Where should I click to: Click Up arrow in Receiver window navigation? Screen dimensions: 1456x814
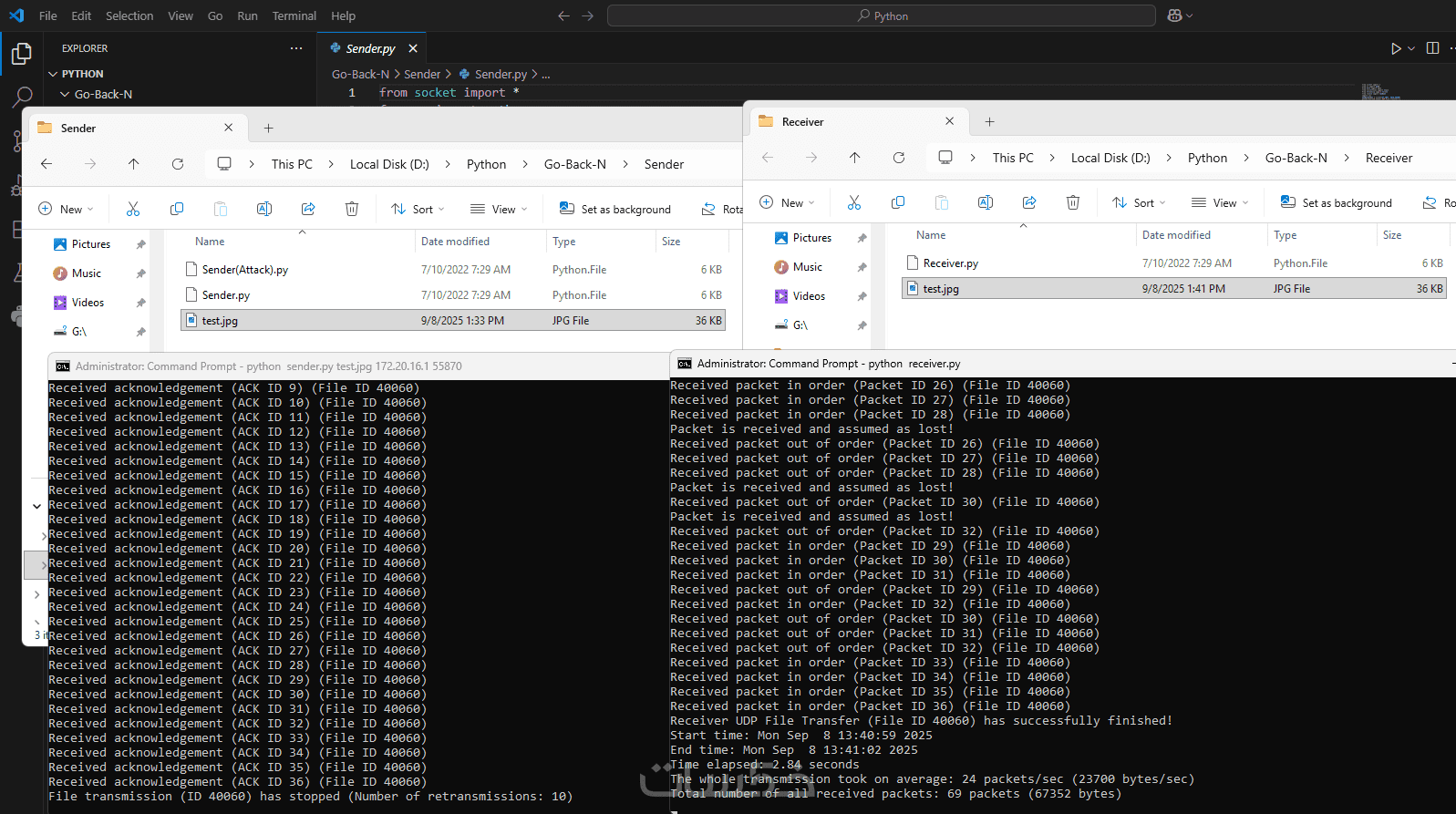coord(855,158)
